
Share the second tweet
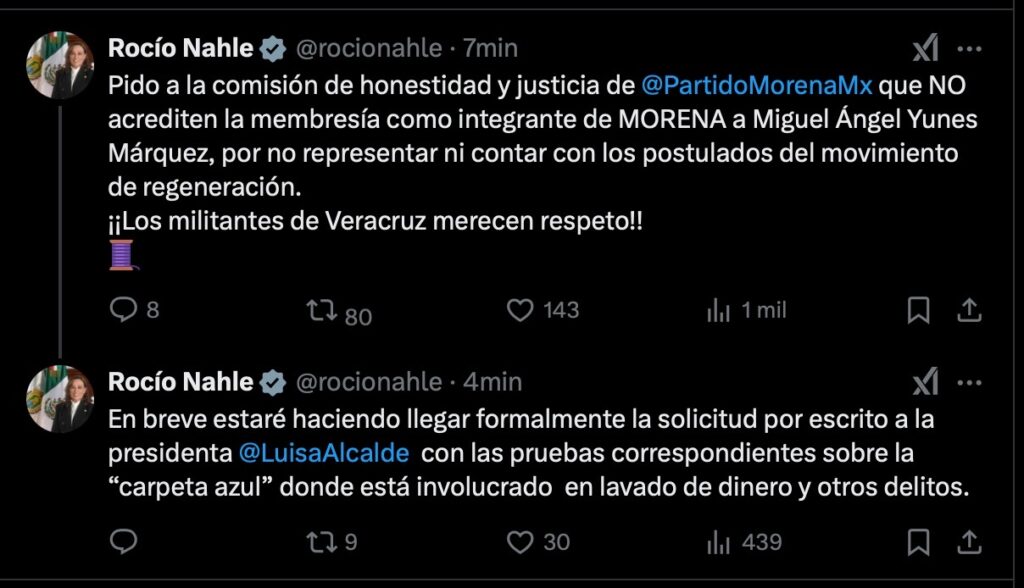pyautogui.click(x=968, y=542)
